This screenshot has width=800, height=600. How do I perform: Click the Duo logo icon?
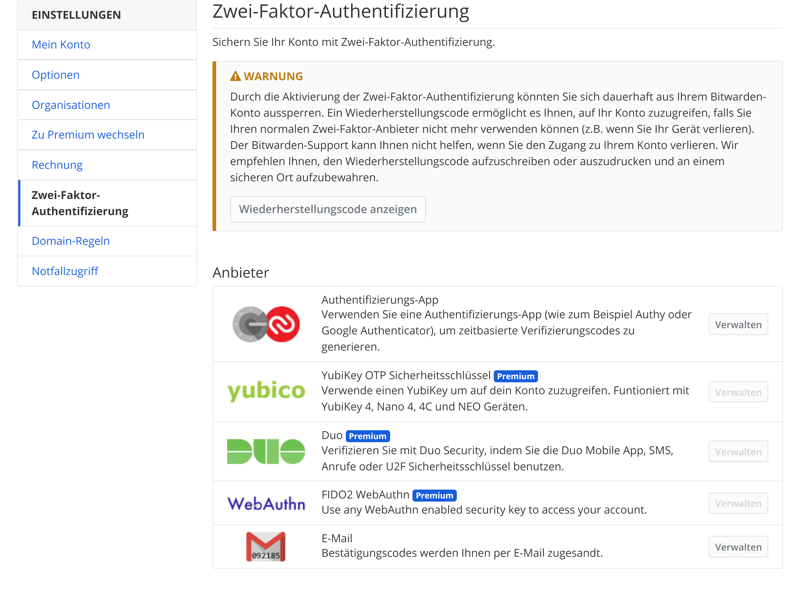[266, 451]
